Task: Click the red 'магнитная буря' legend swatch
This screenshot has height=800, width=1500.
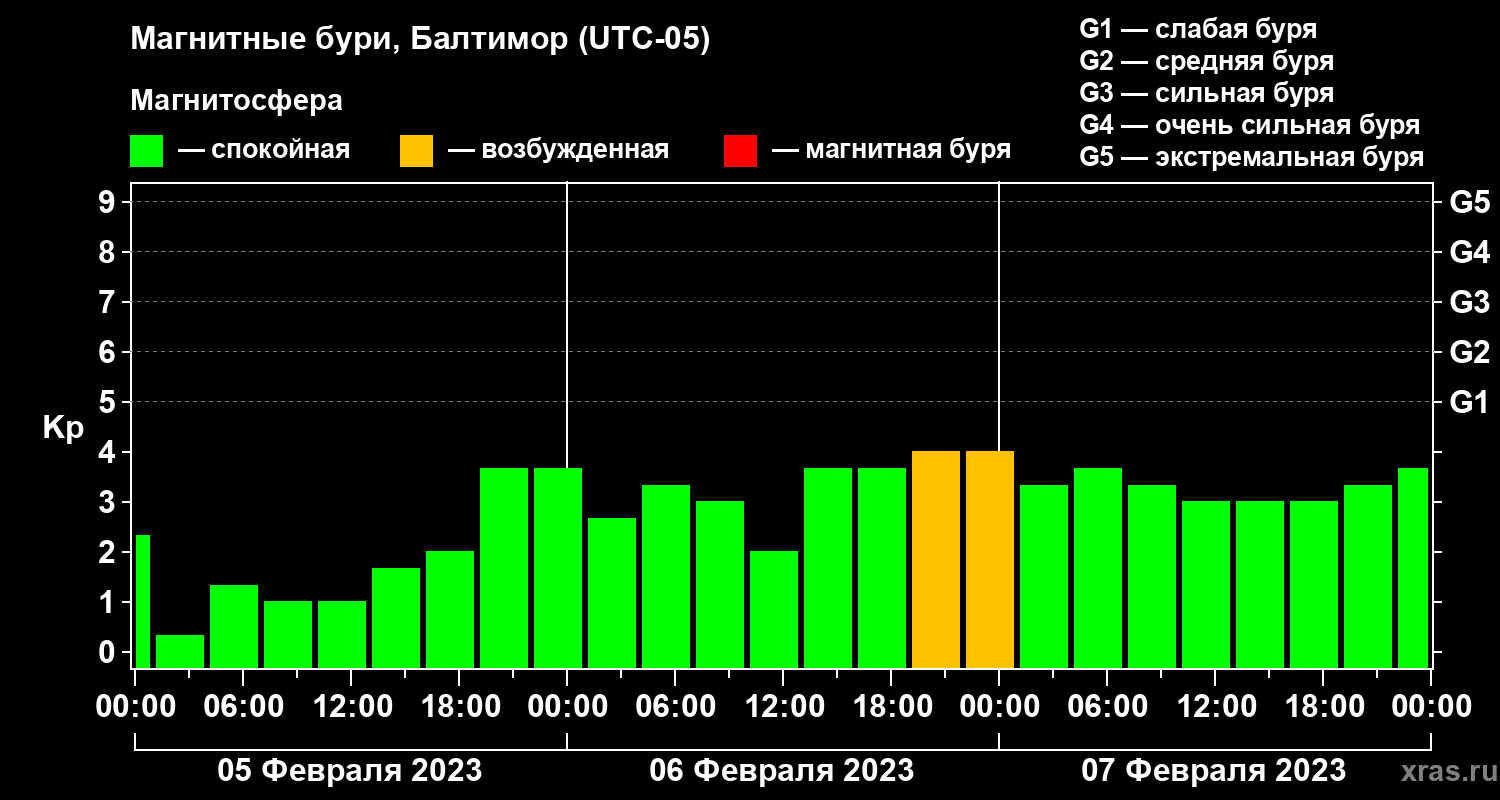Action: 740,151
